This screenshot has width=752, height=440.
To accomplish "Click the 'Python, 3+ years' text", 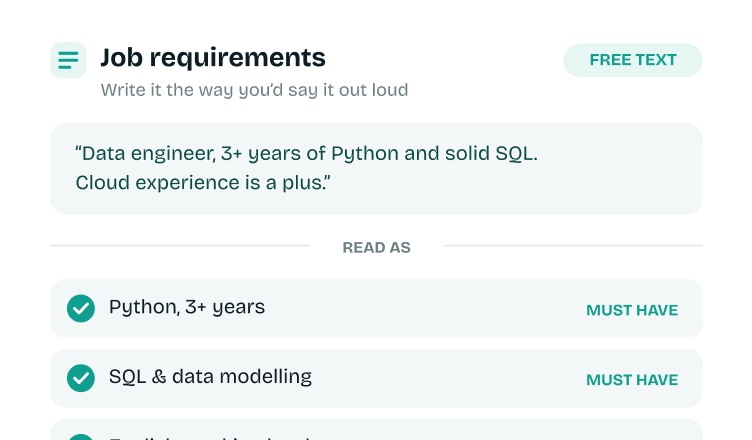I will tap(187, 307).
